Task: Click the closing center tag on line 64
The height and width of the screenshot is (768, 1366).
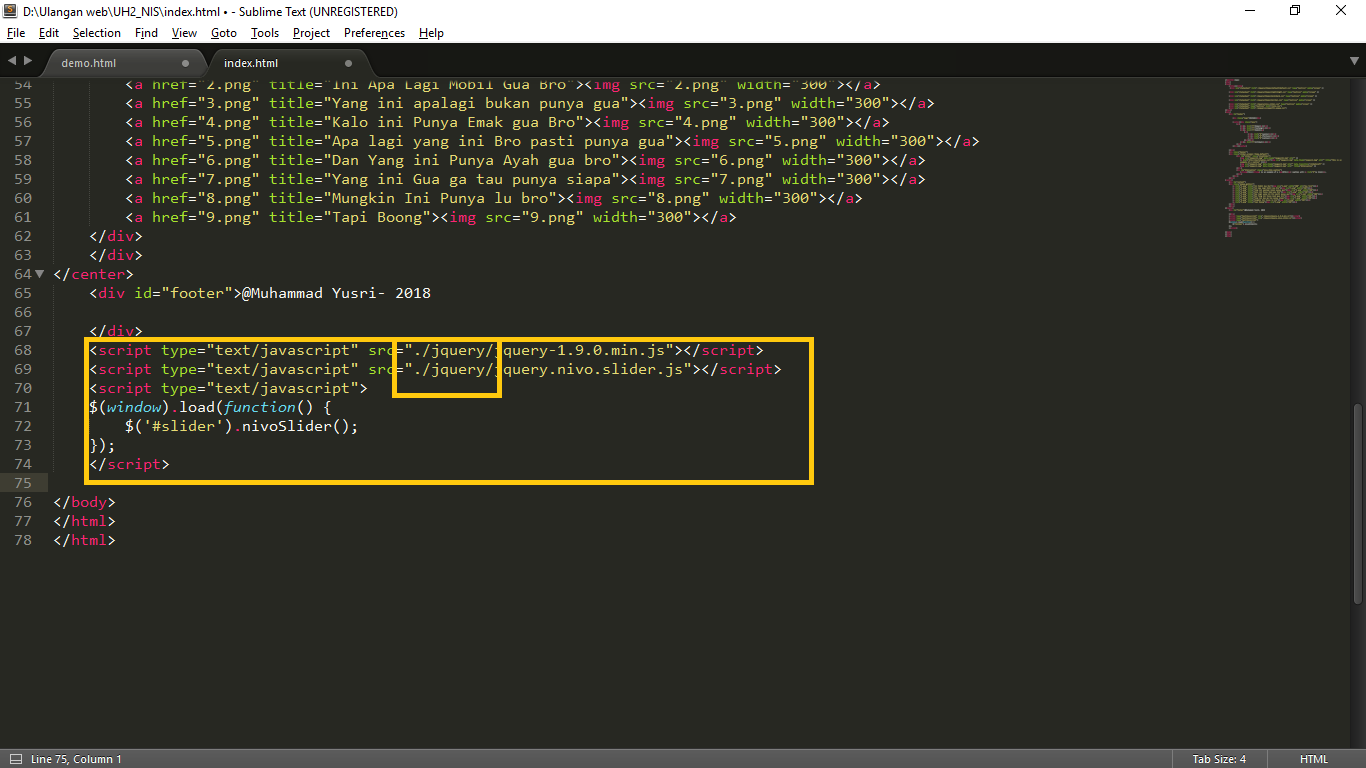Action: tap(93, 274)
